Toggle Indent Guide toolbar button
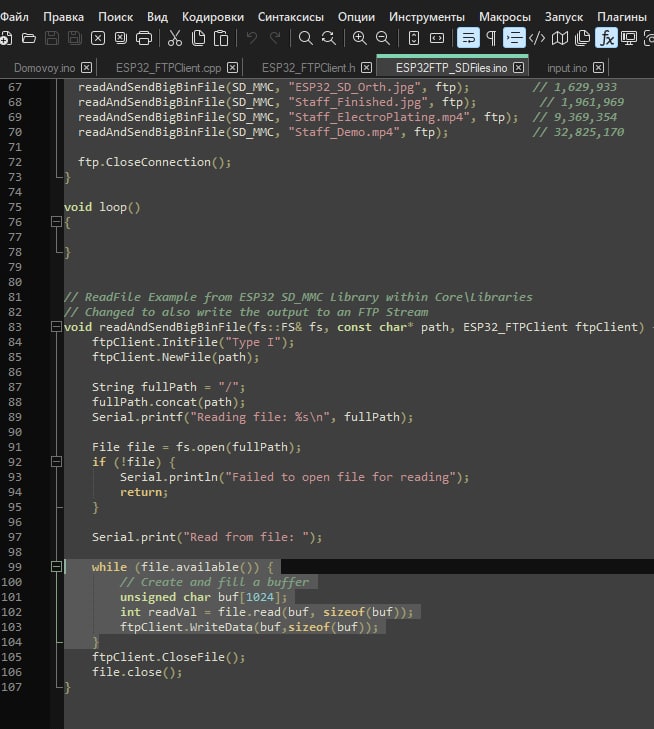This screenshot has width=654, height=729. (x=514, y=38)
